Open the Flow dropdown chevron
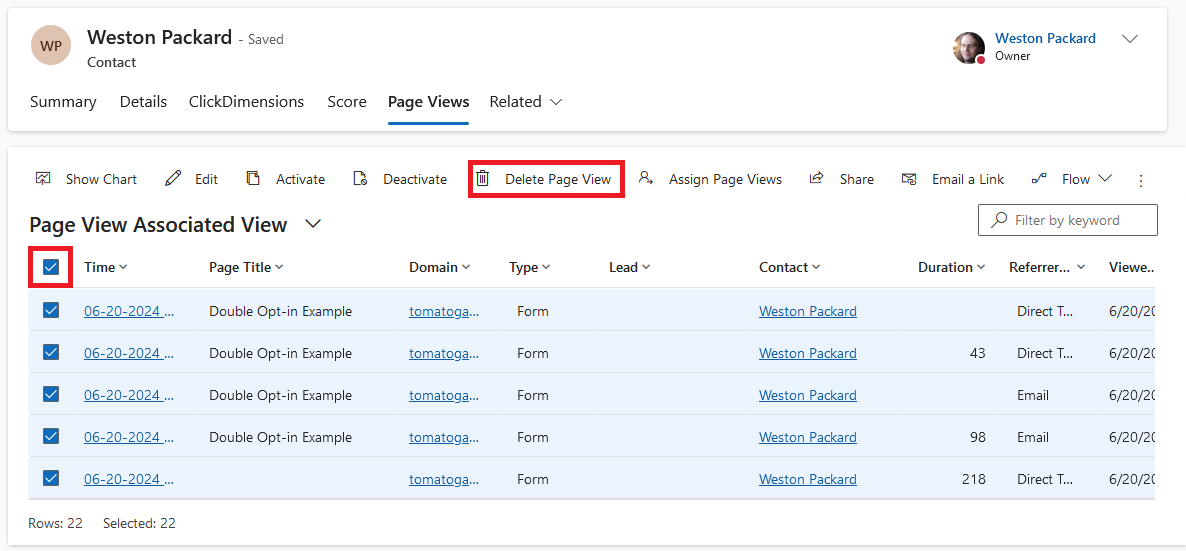 (x=1104, y=179)
